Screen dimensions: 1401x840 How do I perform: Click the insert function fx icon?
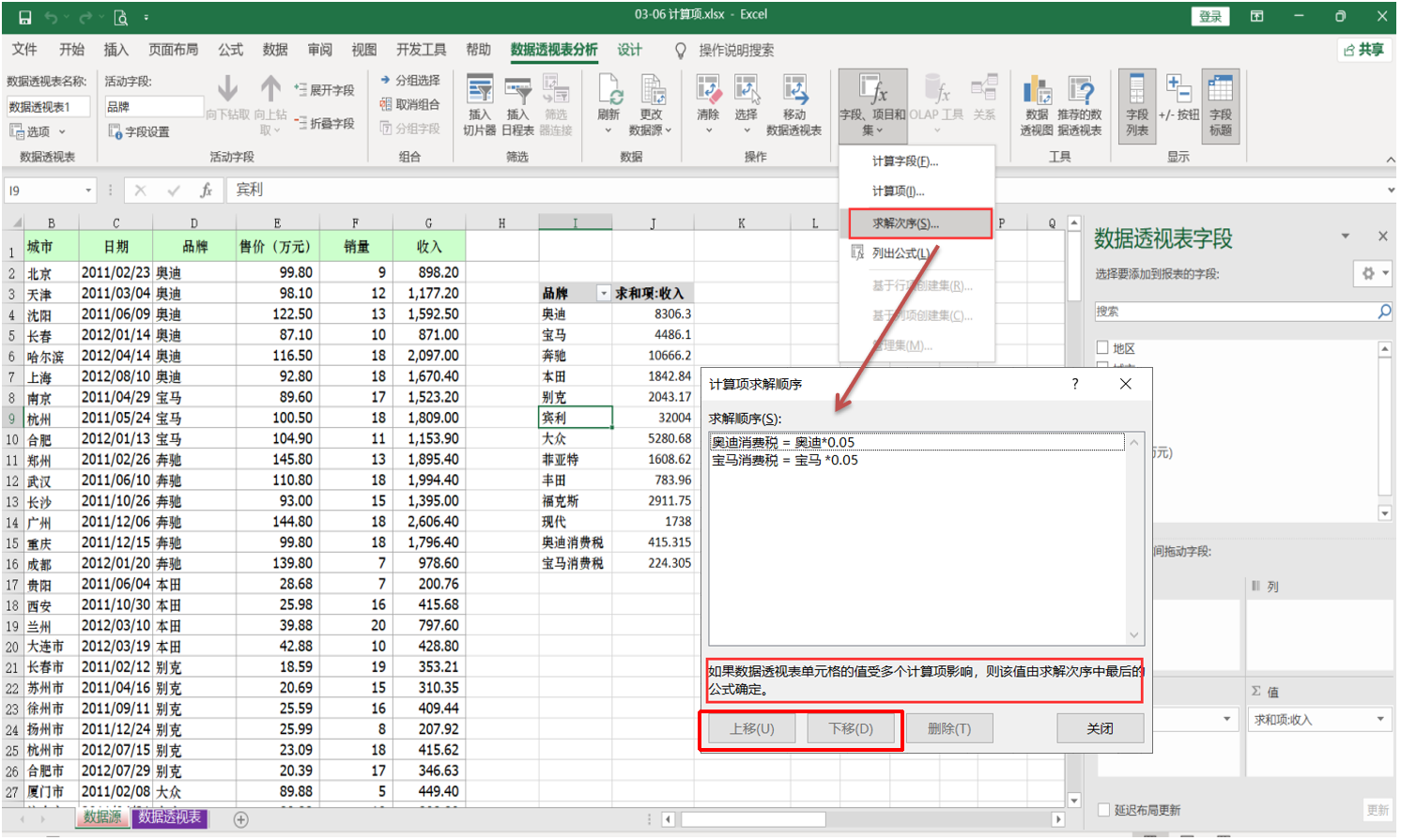tap(206, 191)
